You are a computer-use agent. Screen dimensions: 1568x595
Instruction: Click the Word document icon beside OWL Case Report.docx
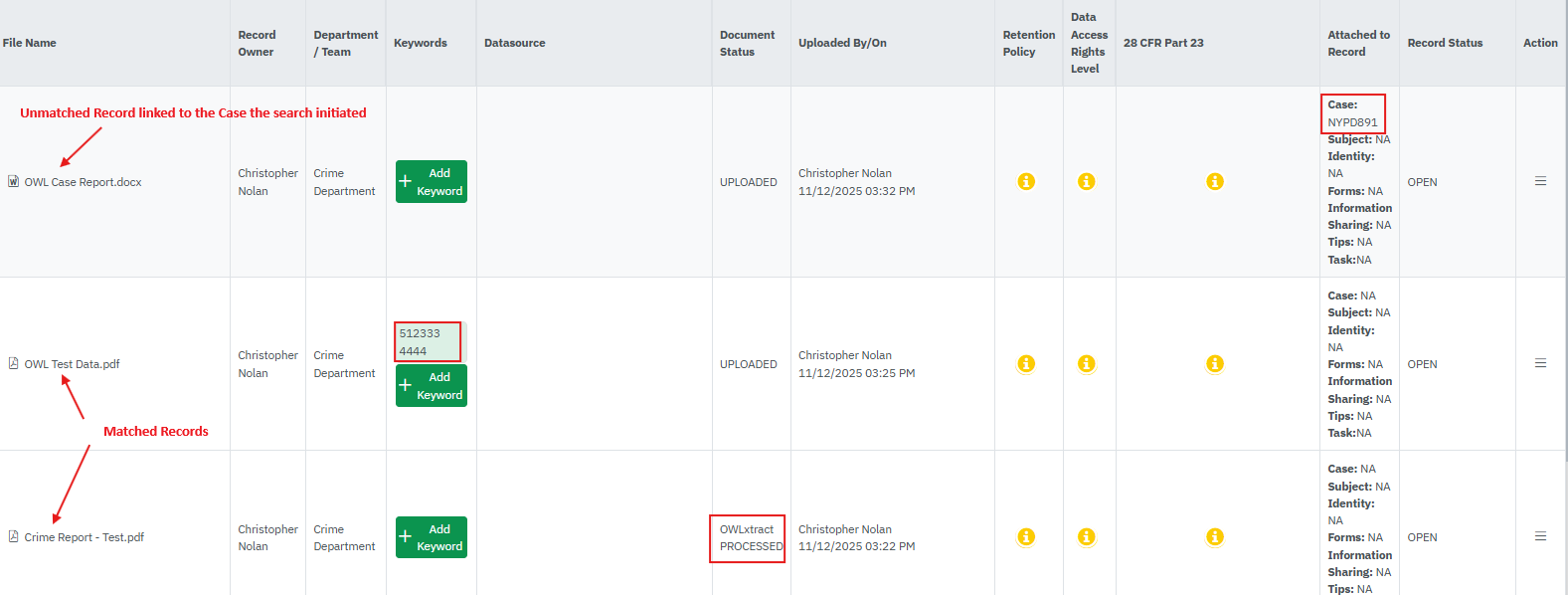(13, 182)
